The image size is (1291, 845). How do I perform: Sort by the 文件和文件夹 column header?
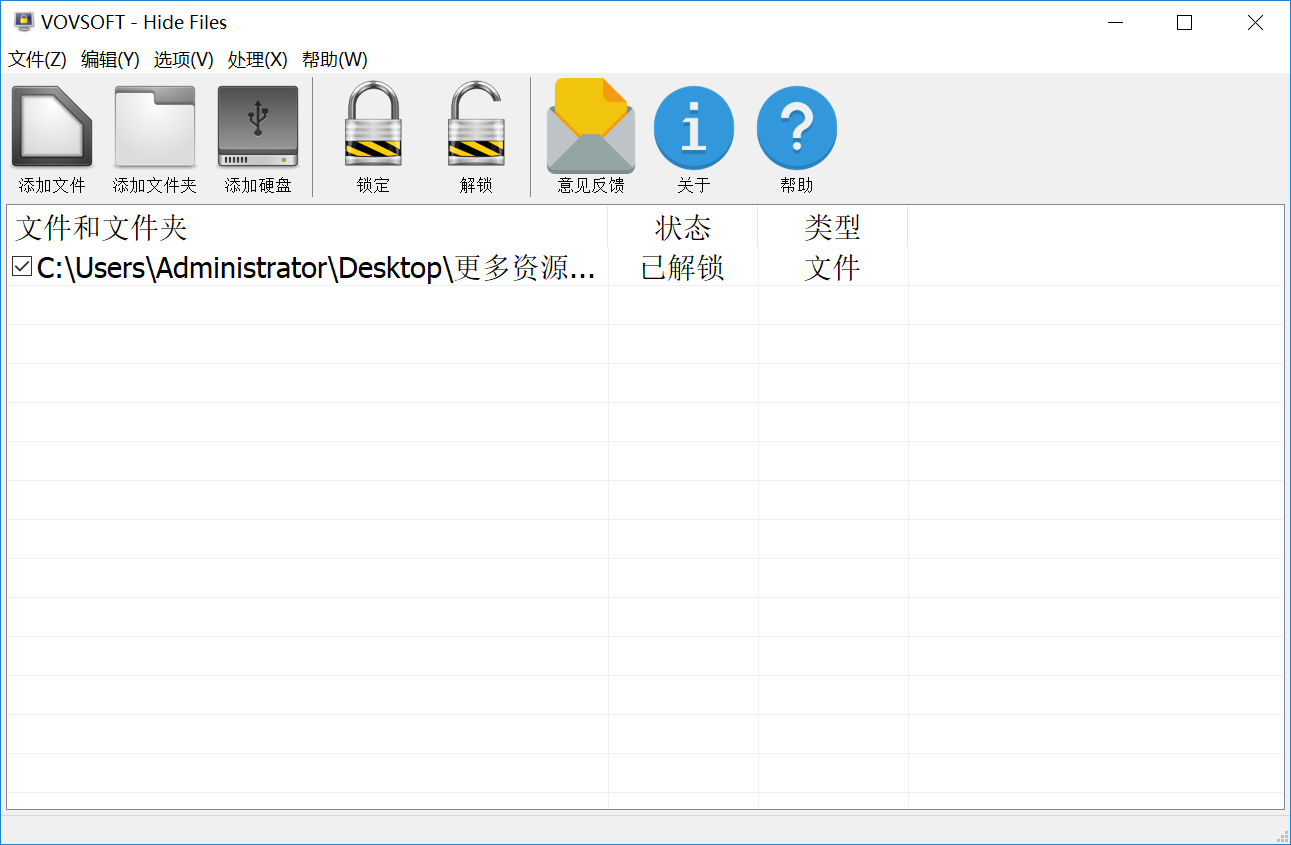[x=307, y=227]
